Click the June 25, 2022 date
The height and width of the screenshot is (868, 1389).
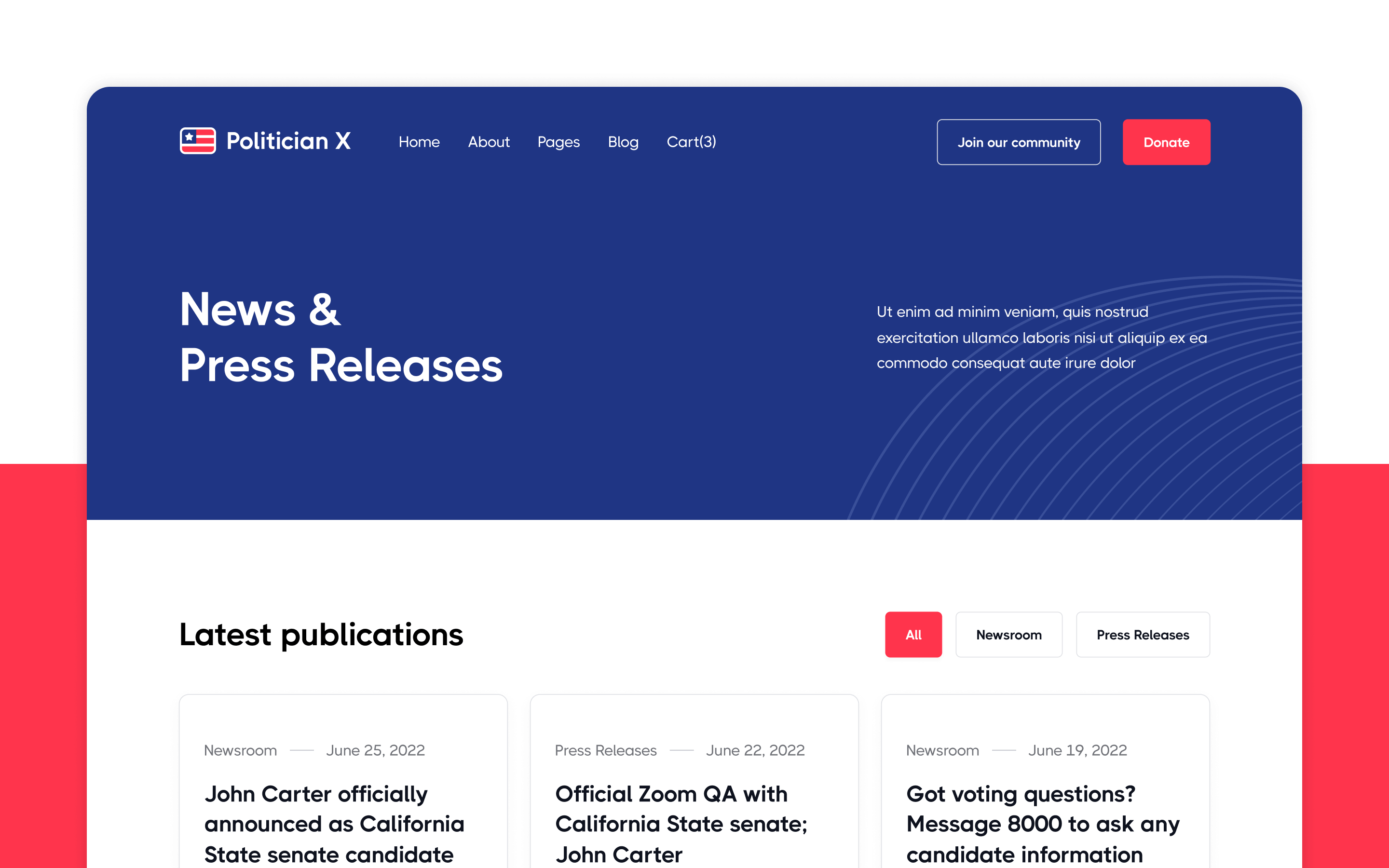[375, 750]
